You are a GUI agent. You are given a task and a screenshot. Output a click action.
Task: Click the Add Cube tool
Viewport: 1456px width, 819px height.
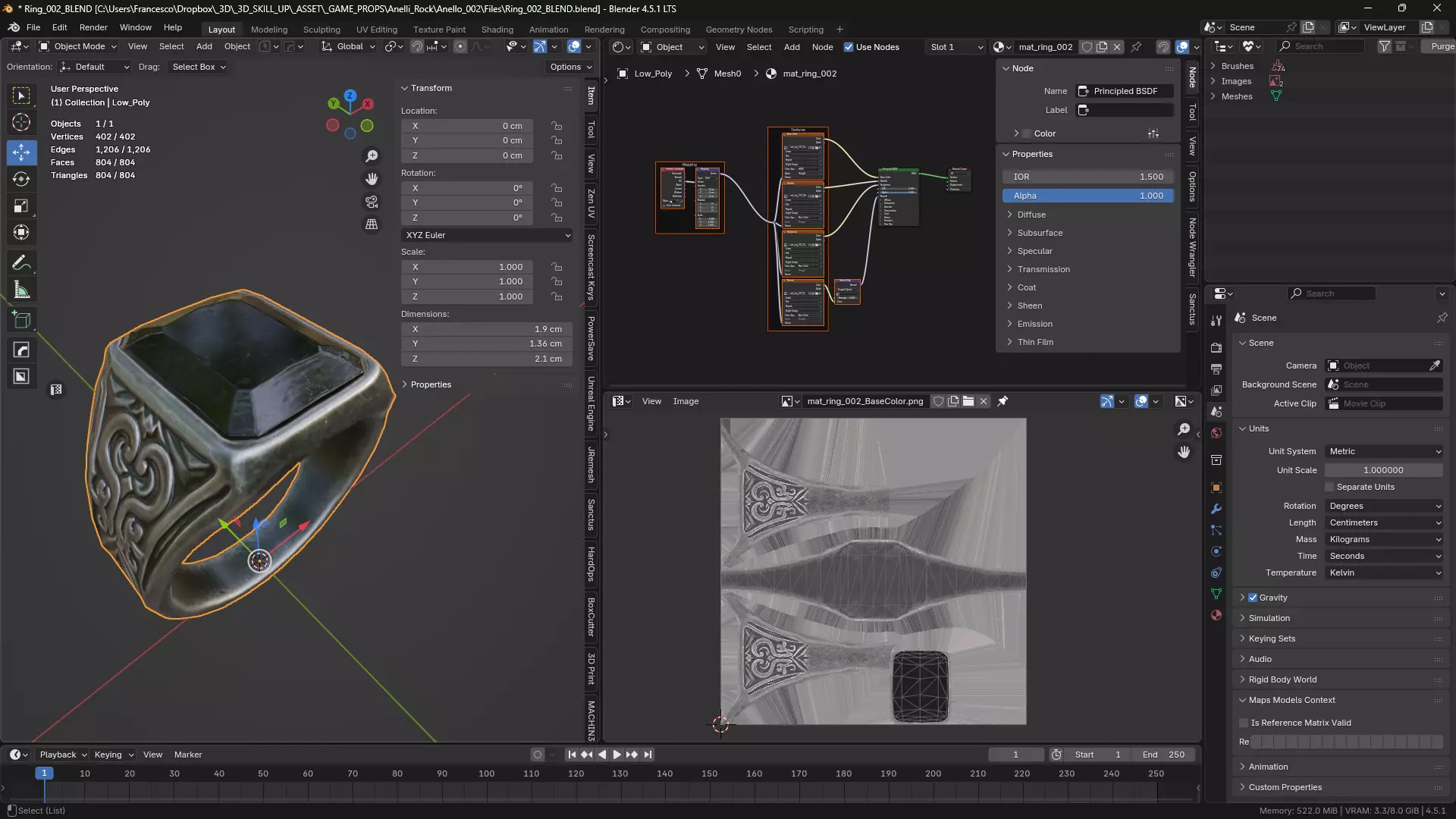[21, 320]
